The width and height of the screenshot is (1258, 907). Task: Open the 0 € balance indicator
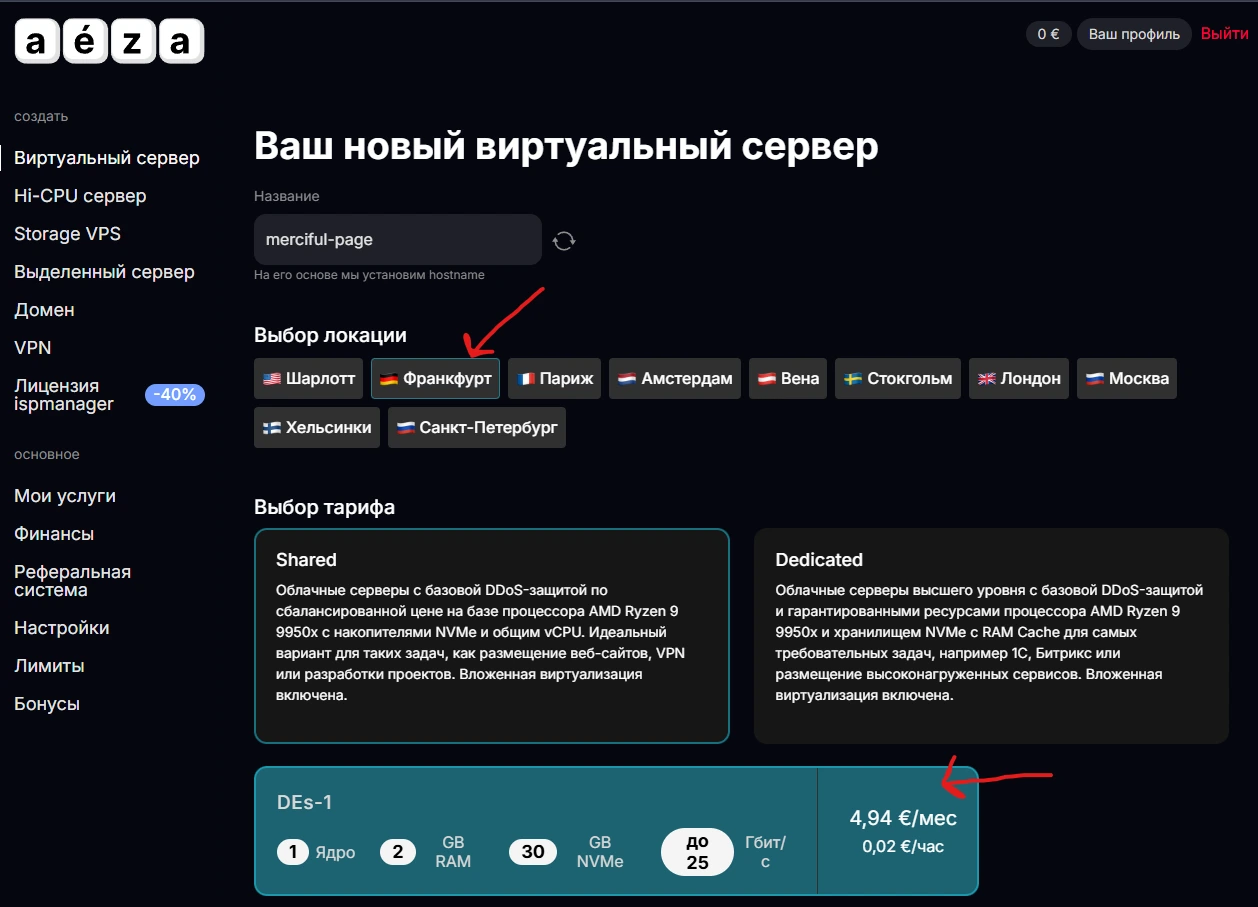click(x=1047, y=34)
